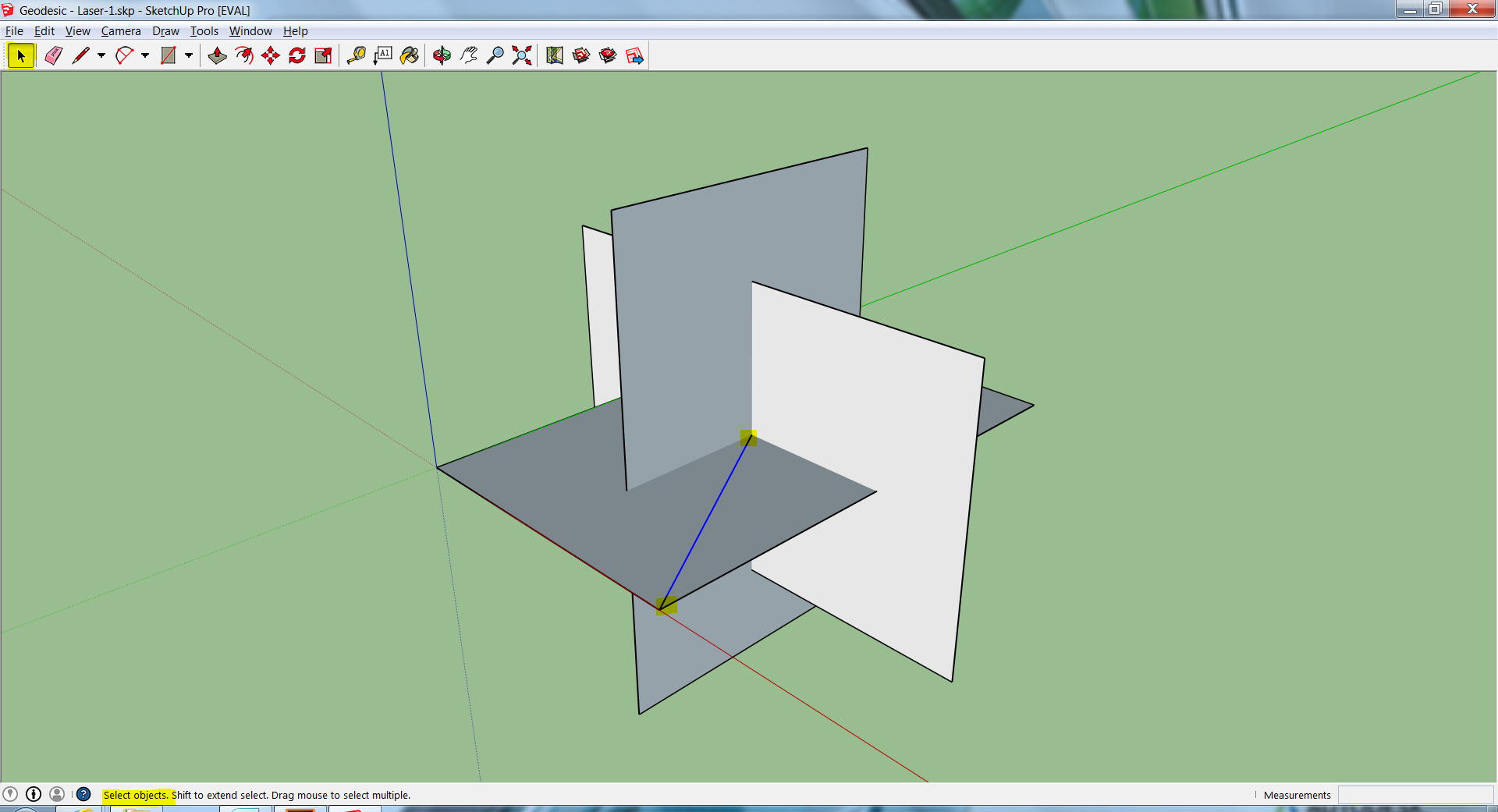
Task: Select the Orbit tool
Action: [442, 55]
